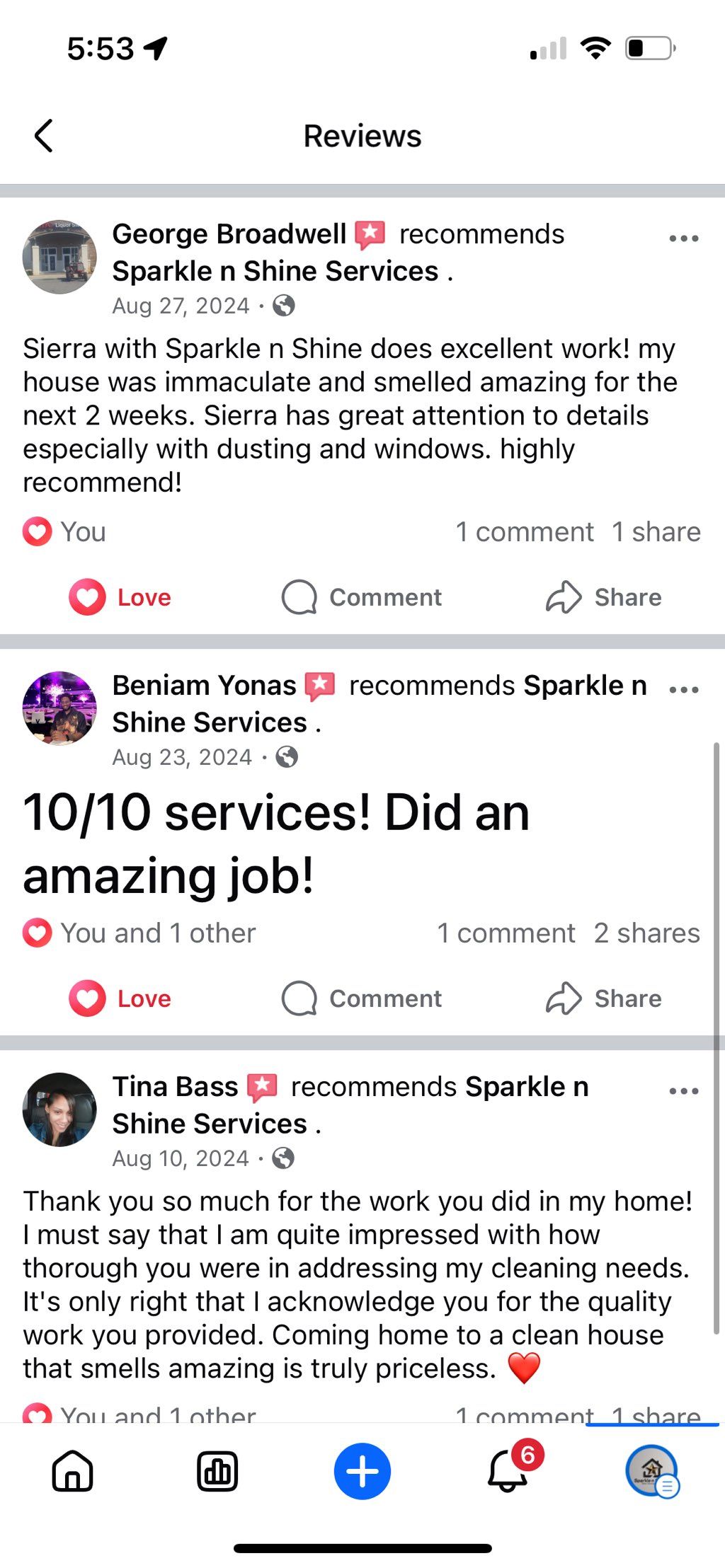
Task: Tap the back arrow in Reviews header
Action: click(44, 136)
